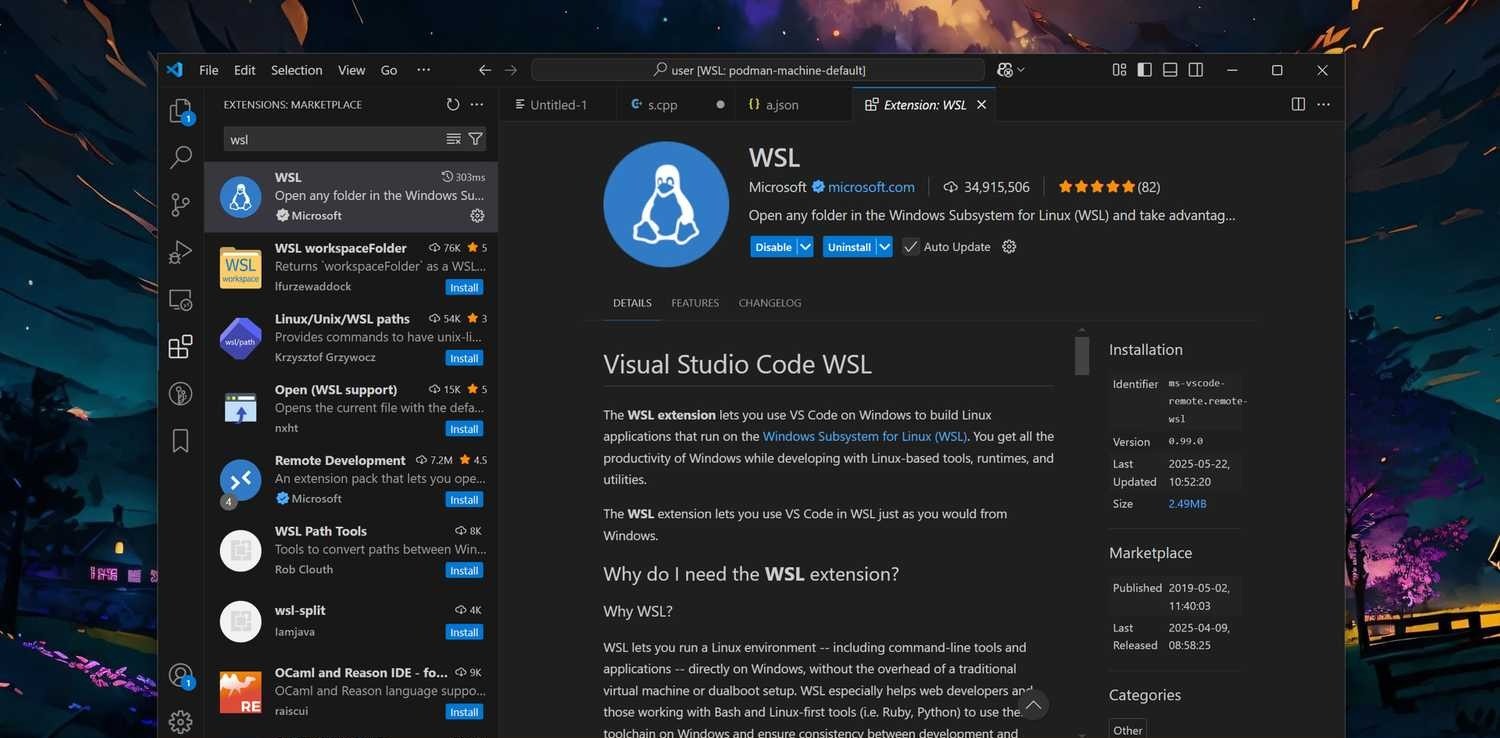Go back in navigation history
The image size is (1500, 738).
coord(484,70)
